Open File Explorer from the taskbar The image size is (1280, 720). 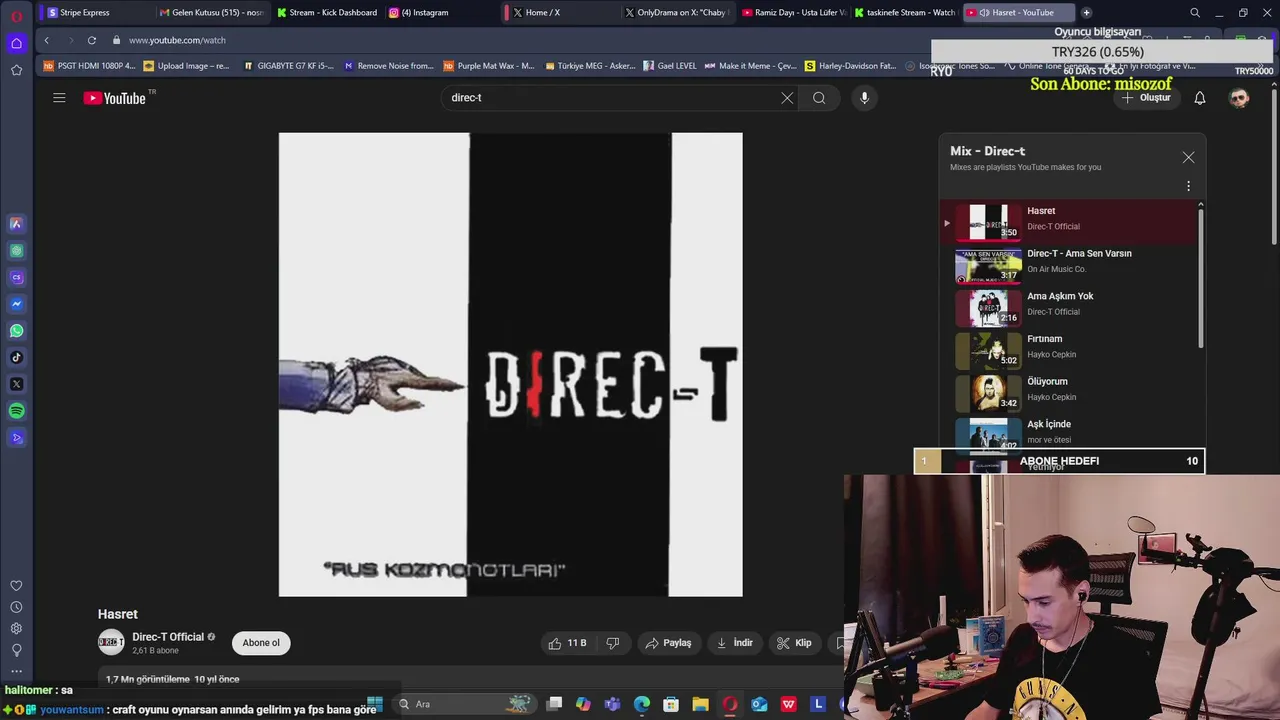[700, 704]
